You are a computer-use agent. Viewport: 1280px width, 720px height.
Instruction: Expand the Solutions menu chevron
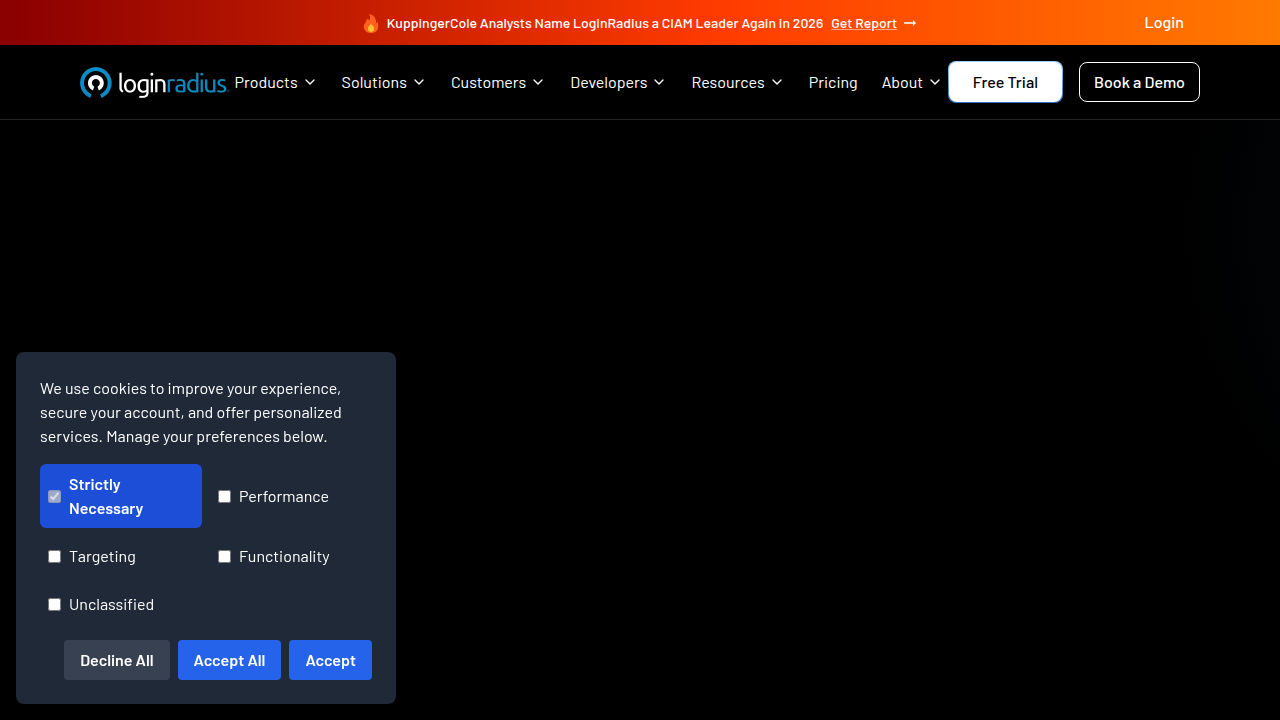pos(419,82)
